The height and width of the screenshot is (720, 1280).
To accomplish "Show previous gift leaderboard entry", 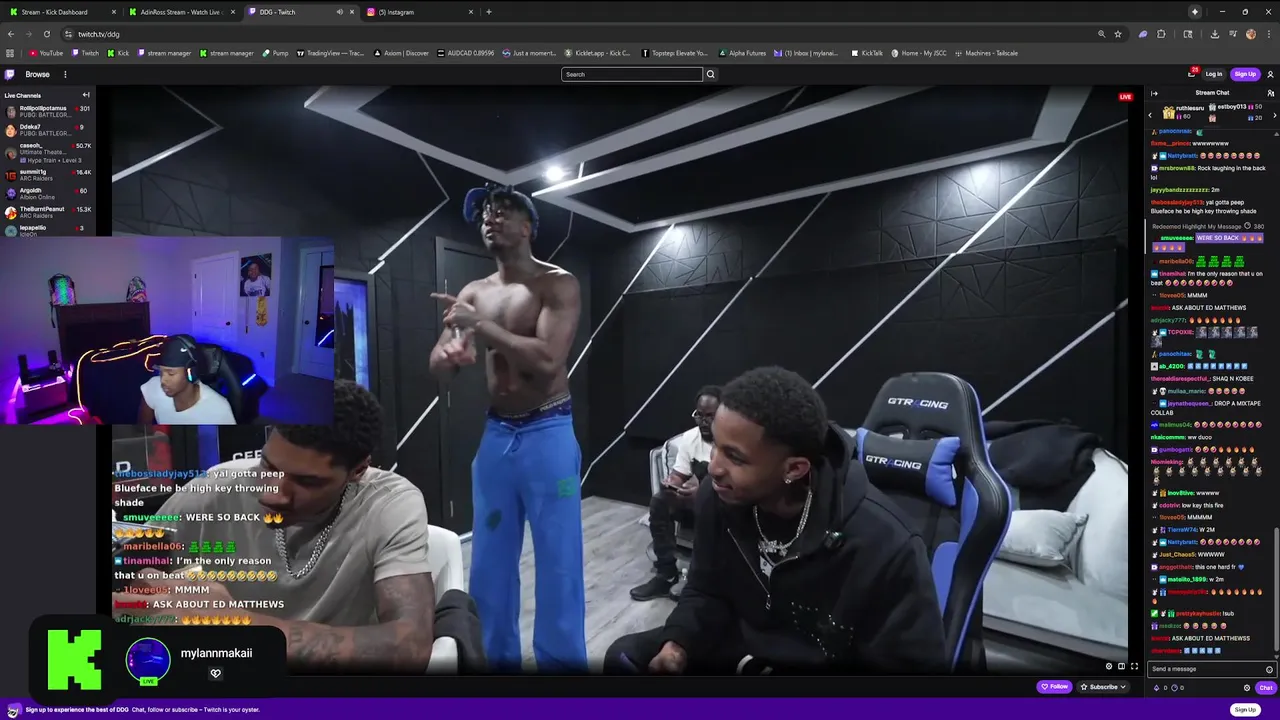I will click(1150, 116).
